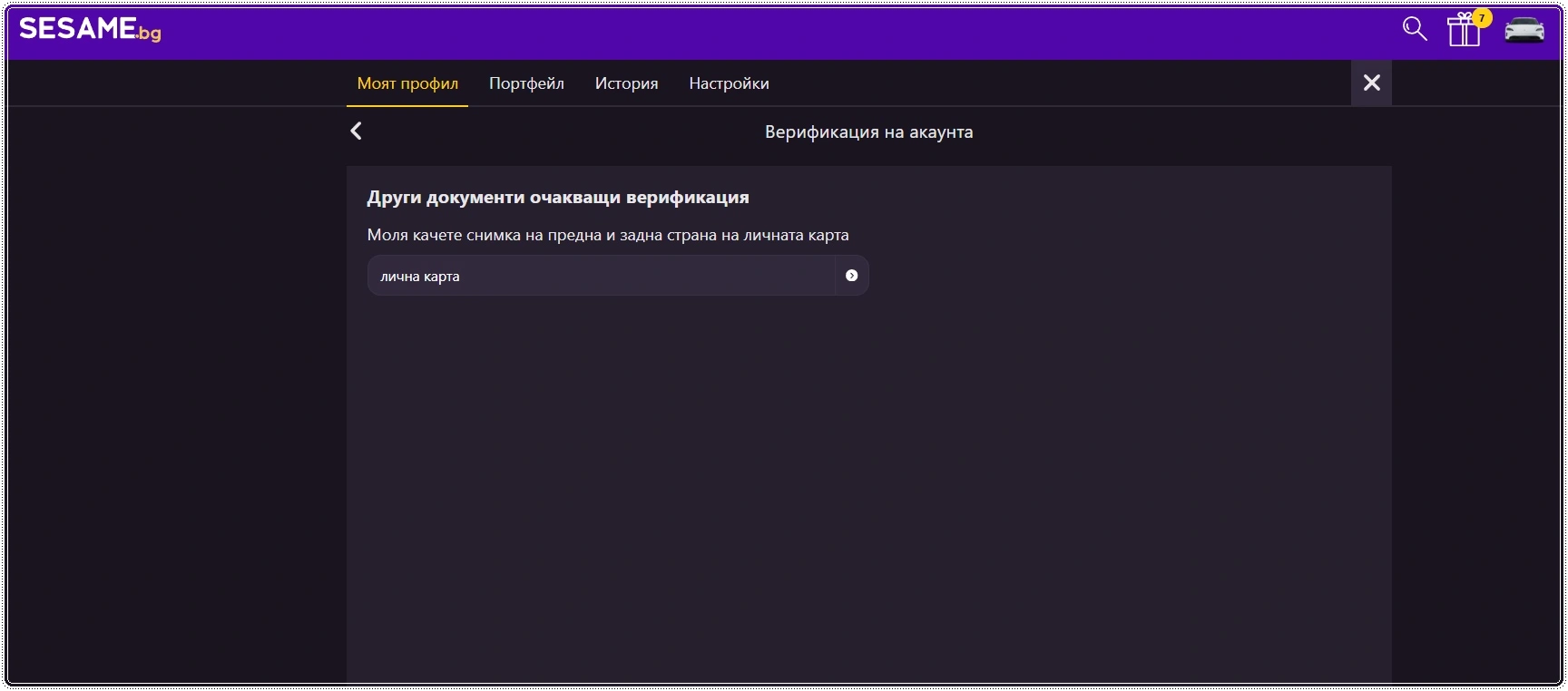This screenshot has height=691, width=1568.
Task: Switch to the Моят профил tab
Action: [x=407, y=83]
